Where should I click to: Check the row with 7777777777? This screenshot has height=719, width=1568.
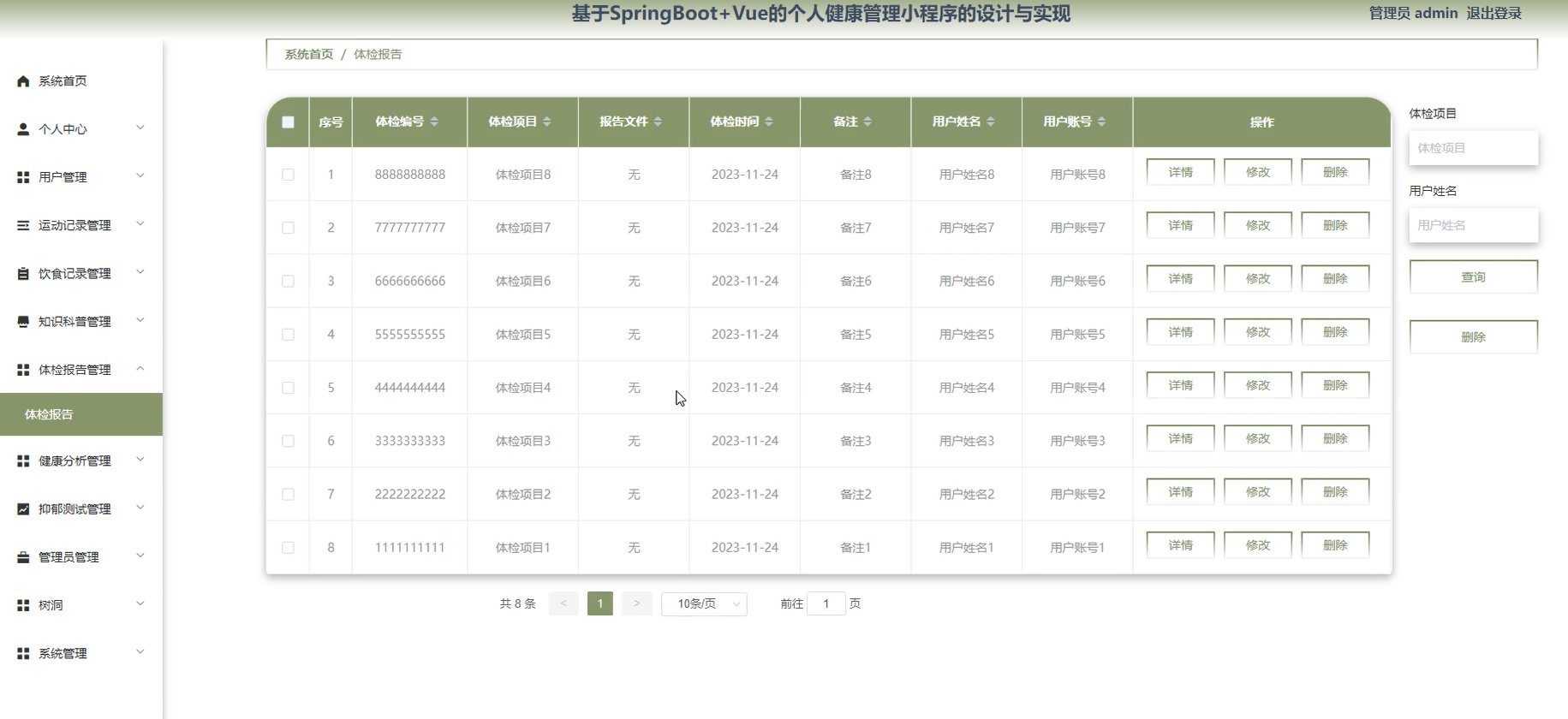pos(289,228)
